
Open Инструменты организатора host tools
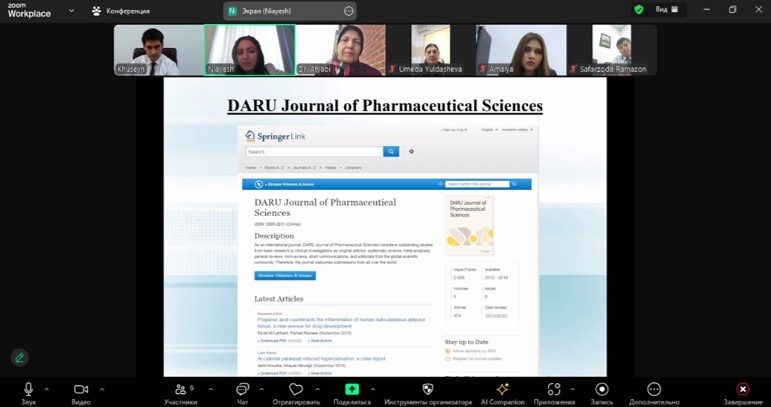428,389
